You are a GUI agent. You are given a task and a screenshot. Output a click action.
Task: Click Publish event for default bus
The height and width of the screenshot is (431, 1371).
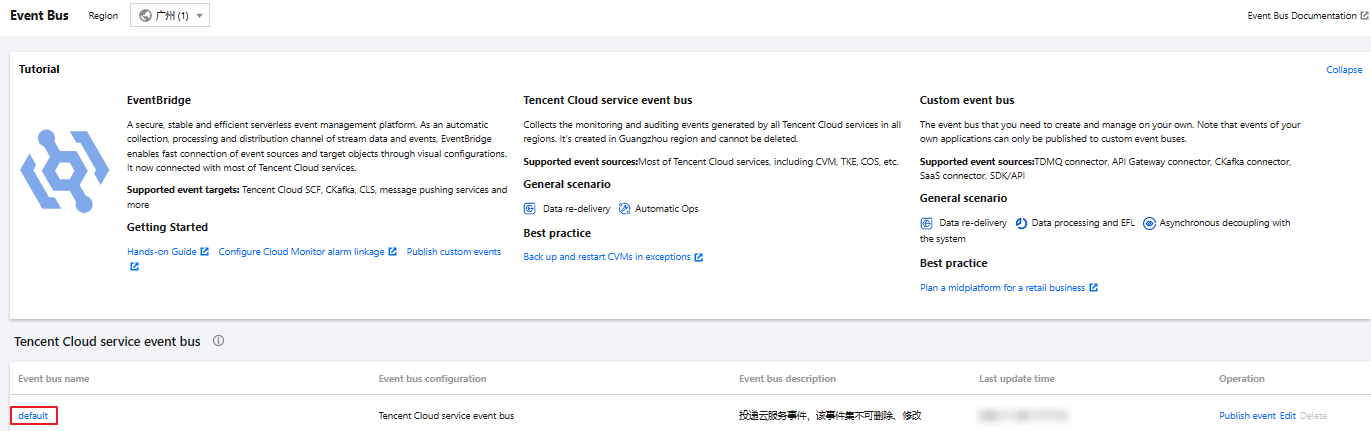tap(1247, 416)
